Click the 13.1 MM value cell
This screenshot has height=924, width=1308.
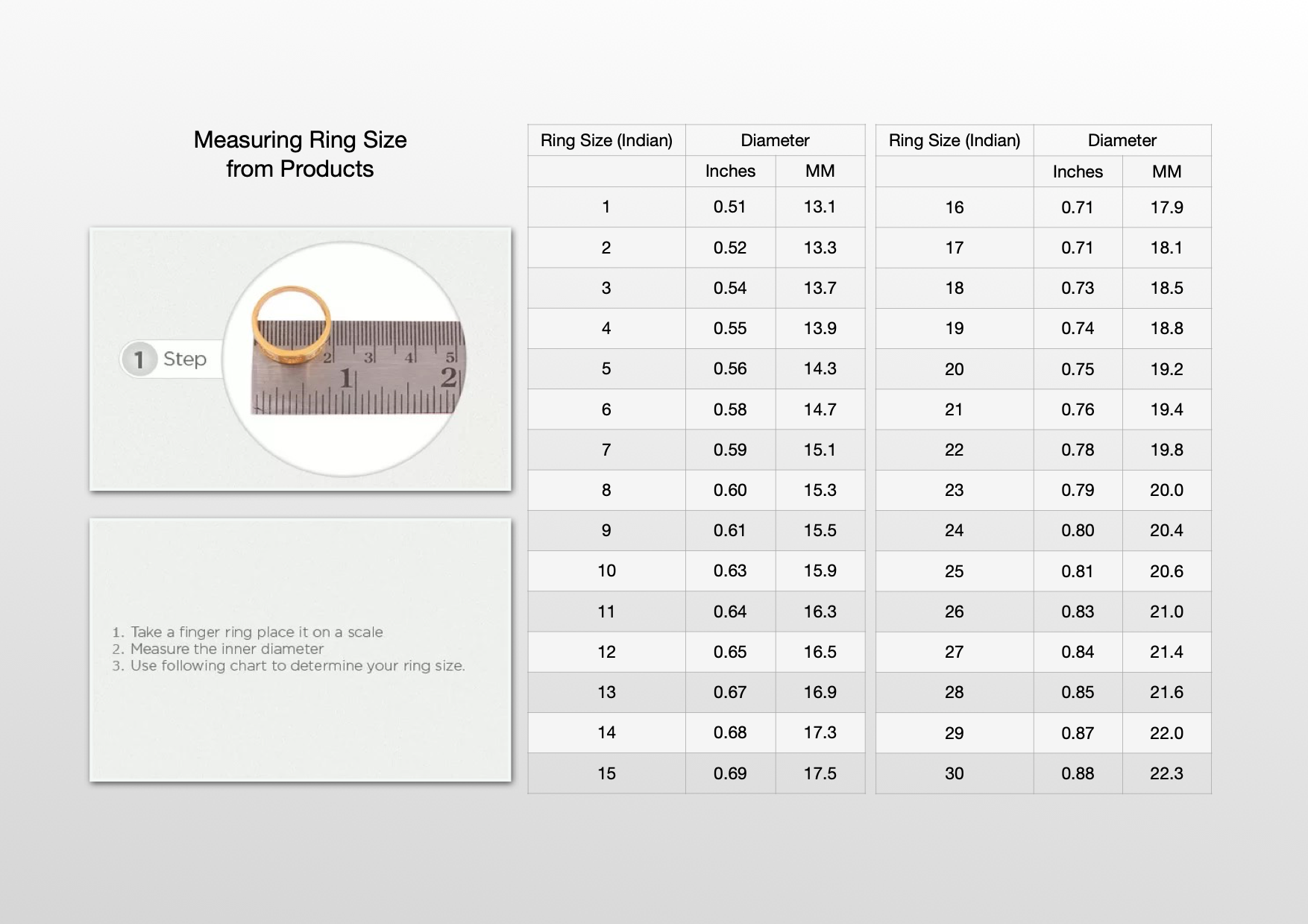[820, 207]
